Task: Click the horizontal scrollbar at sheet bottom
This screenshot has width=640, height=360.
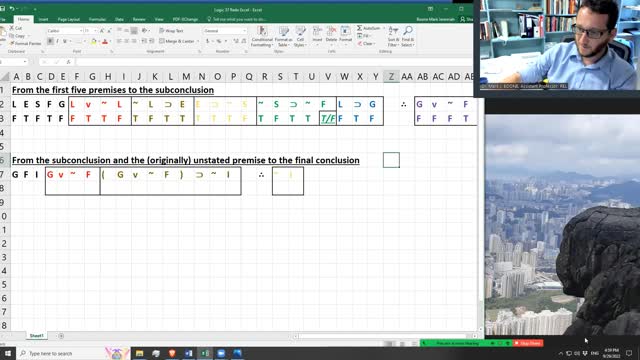Action: click(383, 336)
